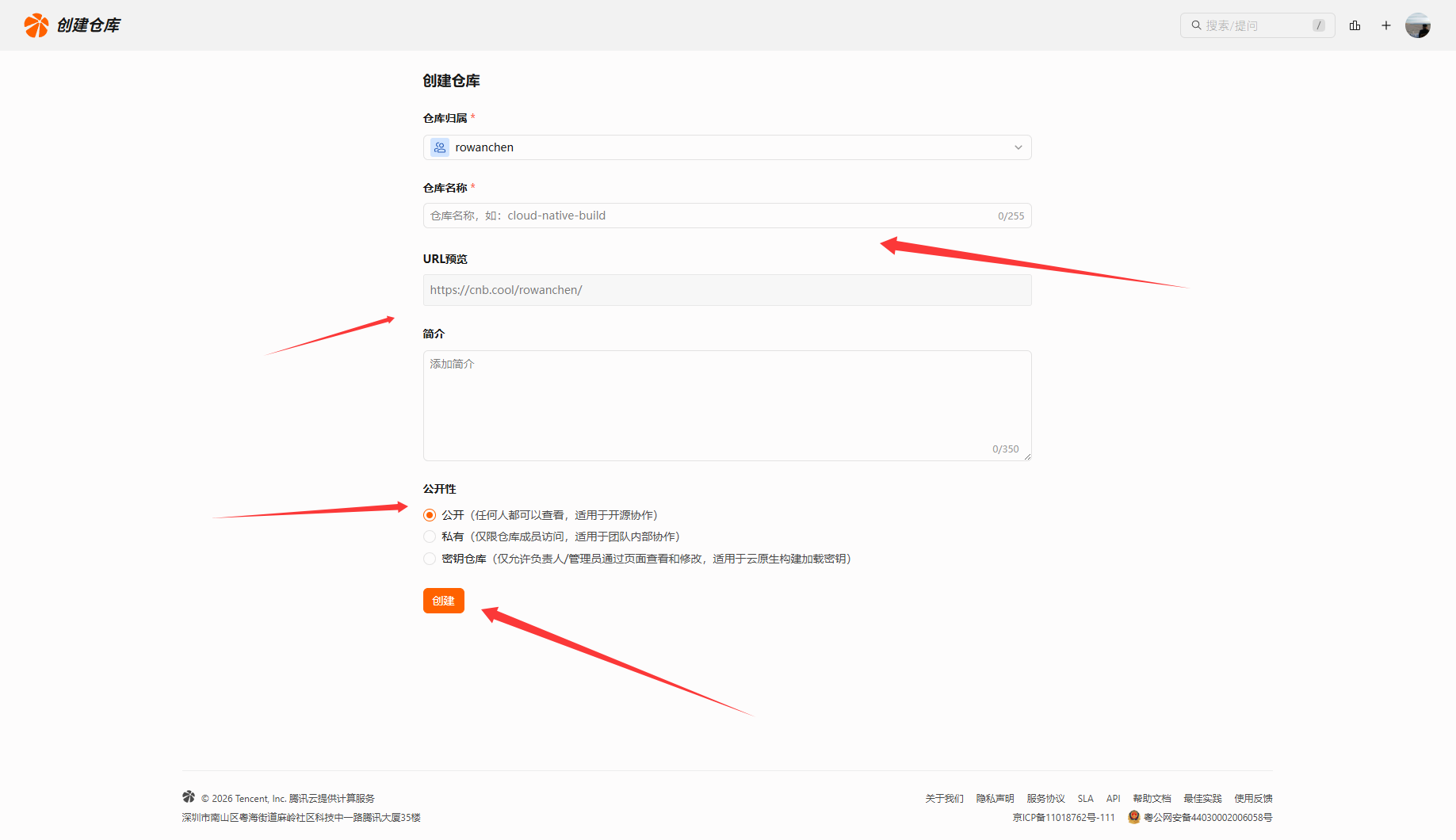
Task: Focus the 搜索/提问 search box
Action: pos(1256,25)
